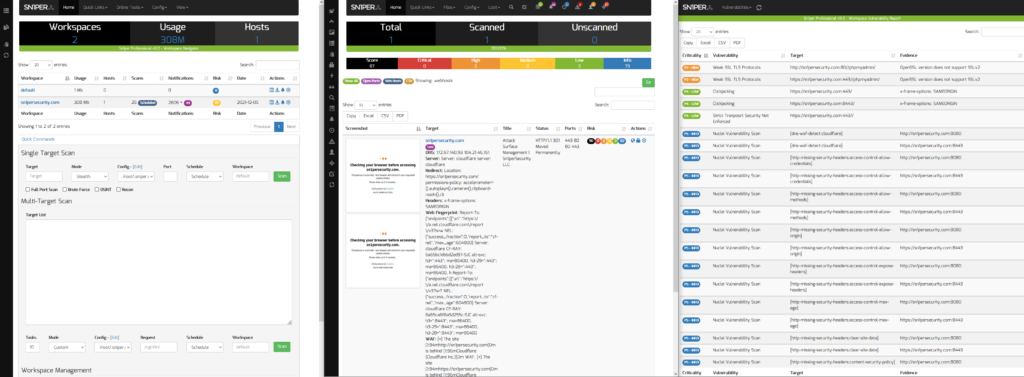Click the lightning bolt icon in the middle sidebar
Screen dimensions: 1024x377
(x=332, y=76)
